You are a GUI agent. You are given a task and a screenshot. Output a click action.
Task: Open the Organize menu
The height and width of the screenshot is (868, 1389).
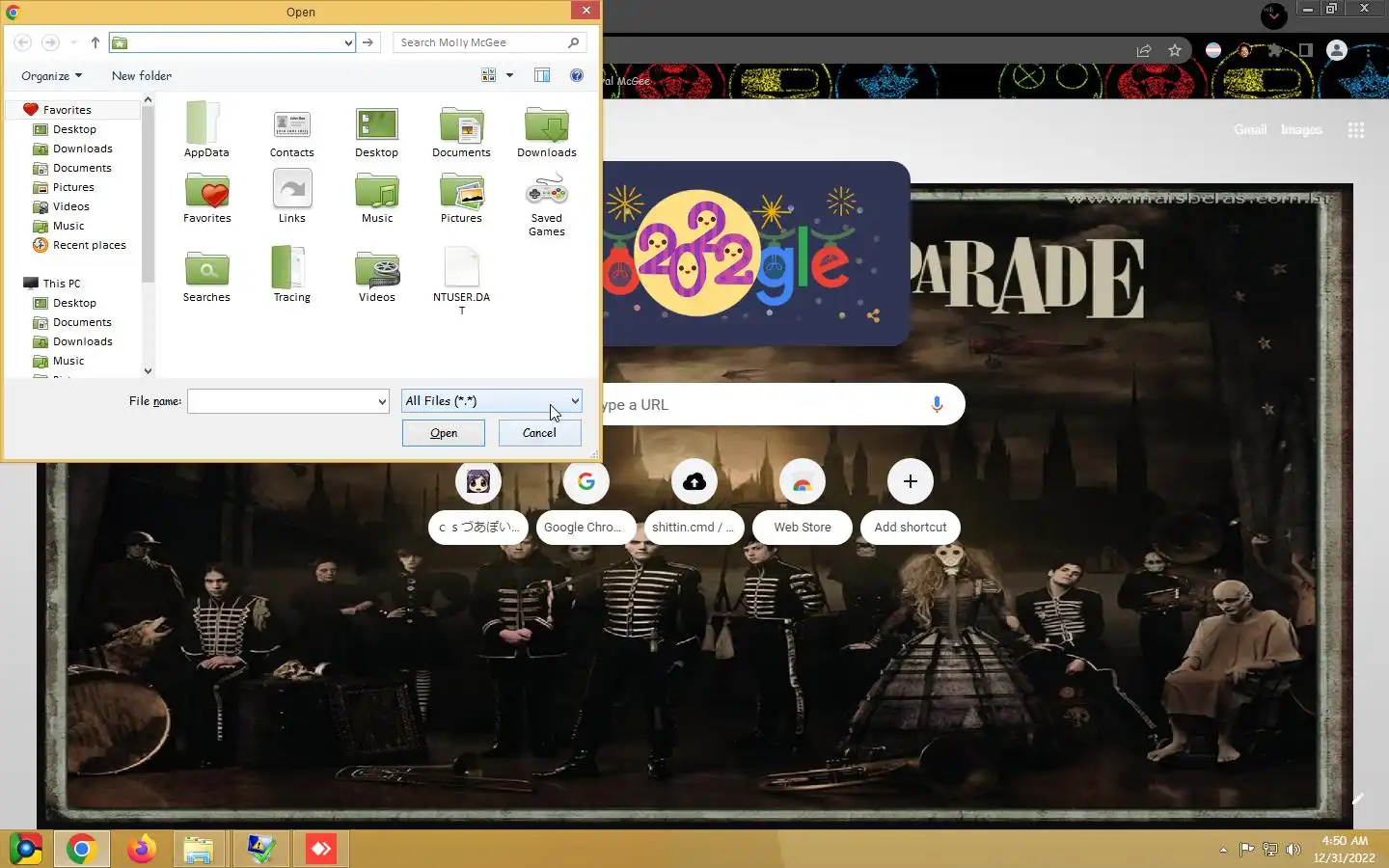click(51, 75)
